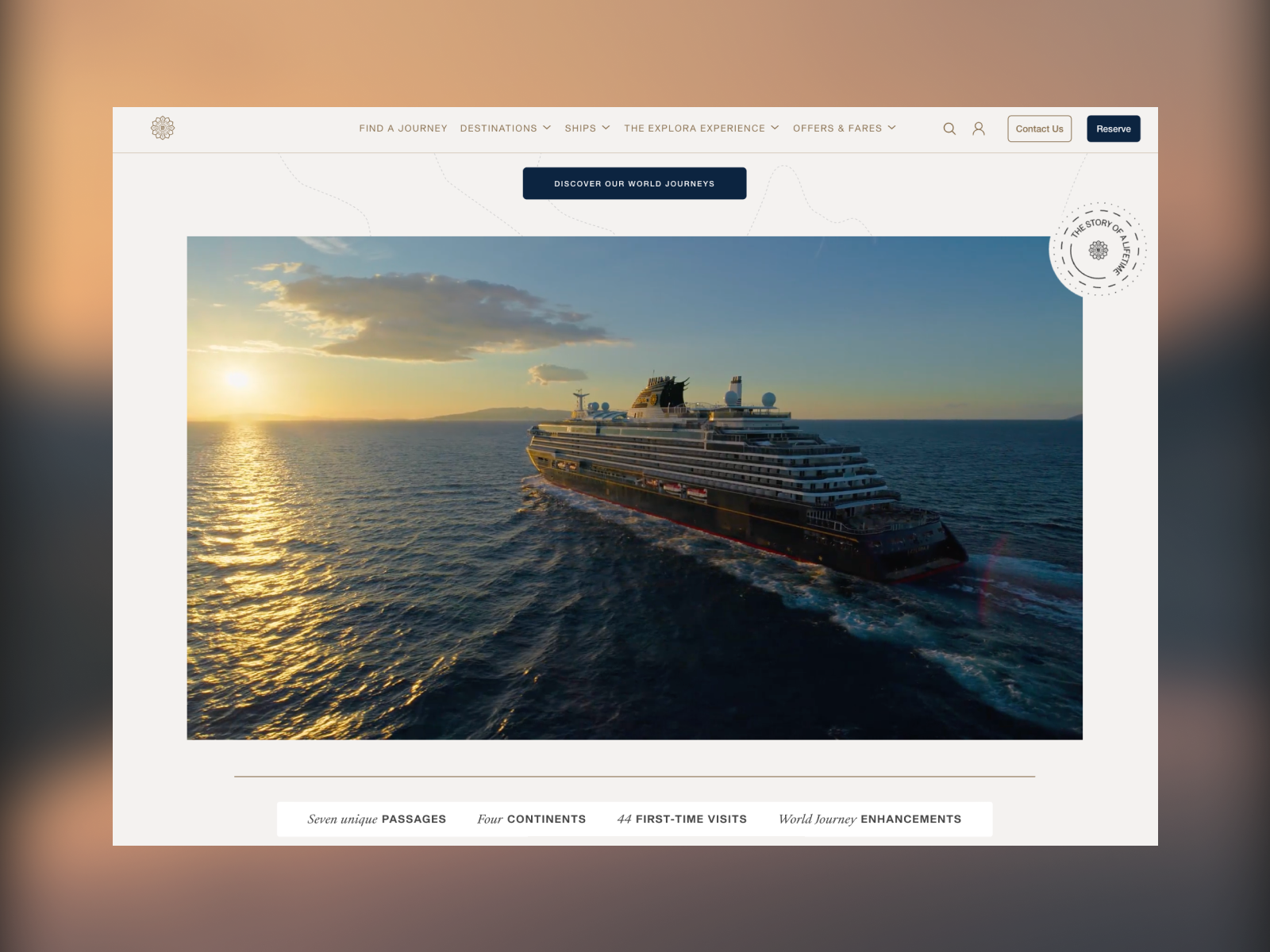Click the cruise ship hero video
This screenshot has width=1270, height=952.
point(634,488)
